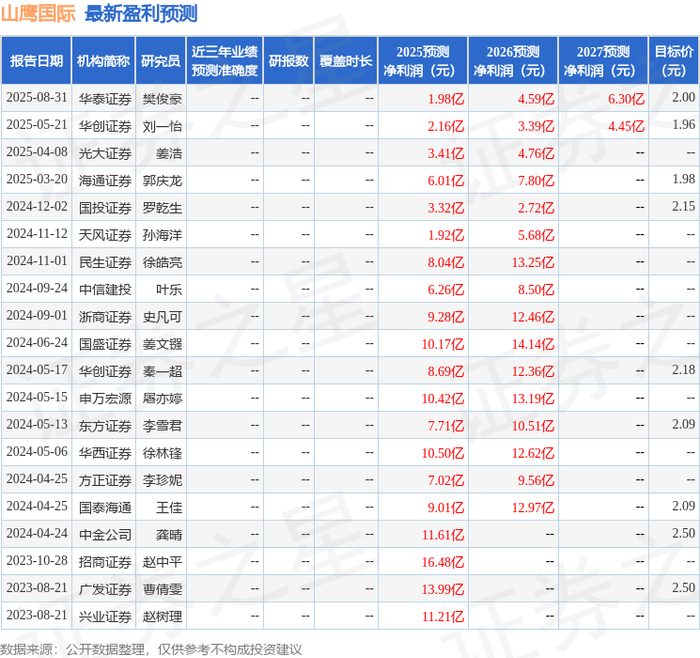
Task: Click the 12.97亿 2026 forecast value
Action: 533,507
